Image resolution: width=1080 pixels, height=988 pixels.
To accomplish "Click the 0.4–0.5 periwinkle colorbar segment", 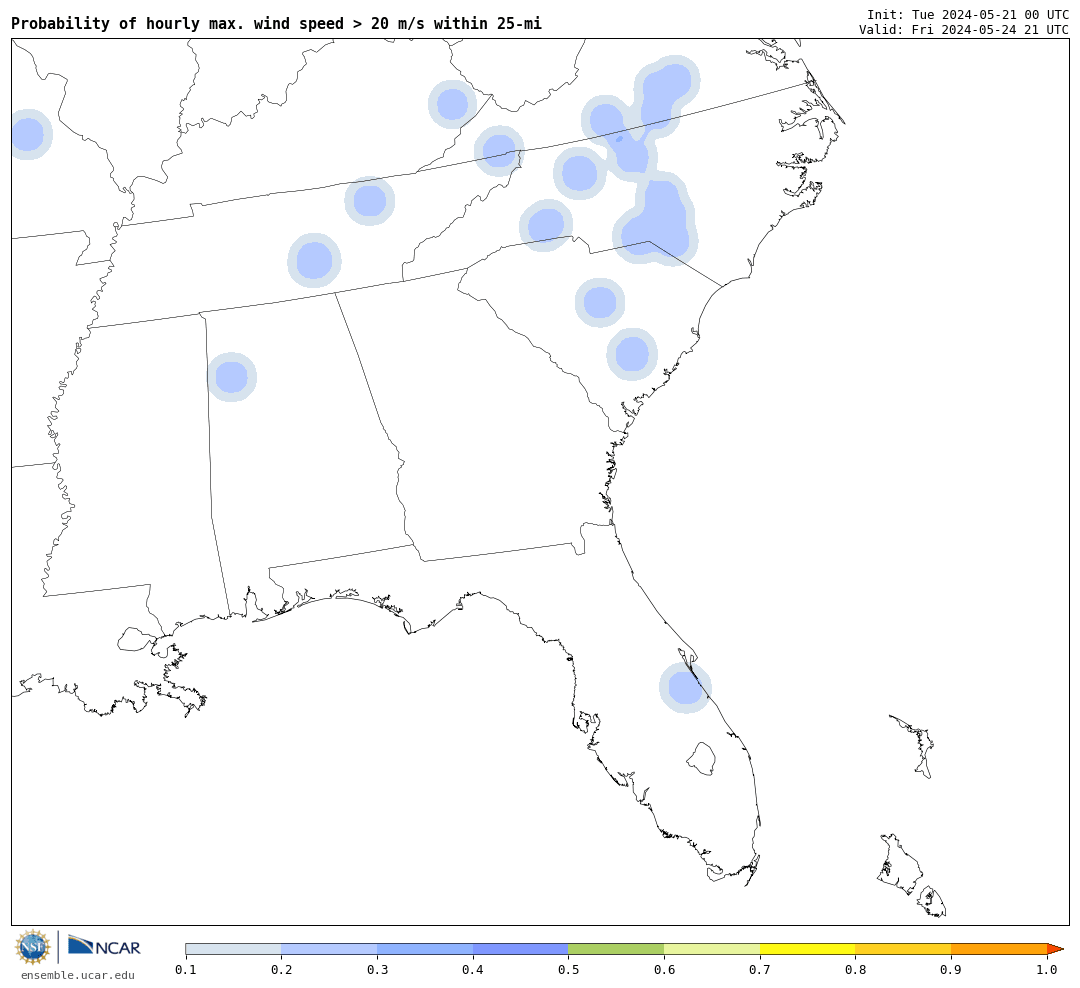I will coord(521,949).
